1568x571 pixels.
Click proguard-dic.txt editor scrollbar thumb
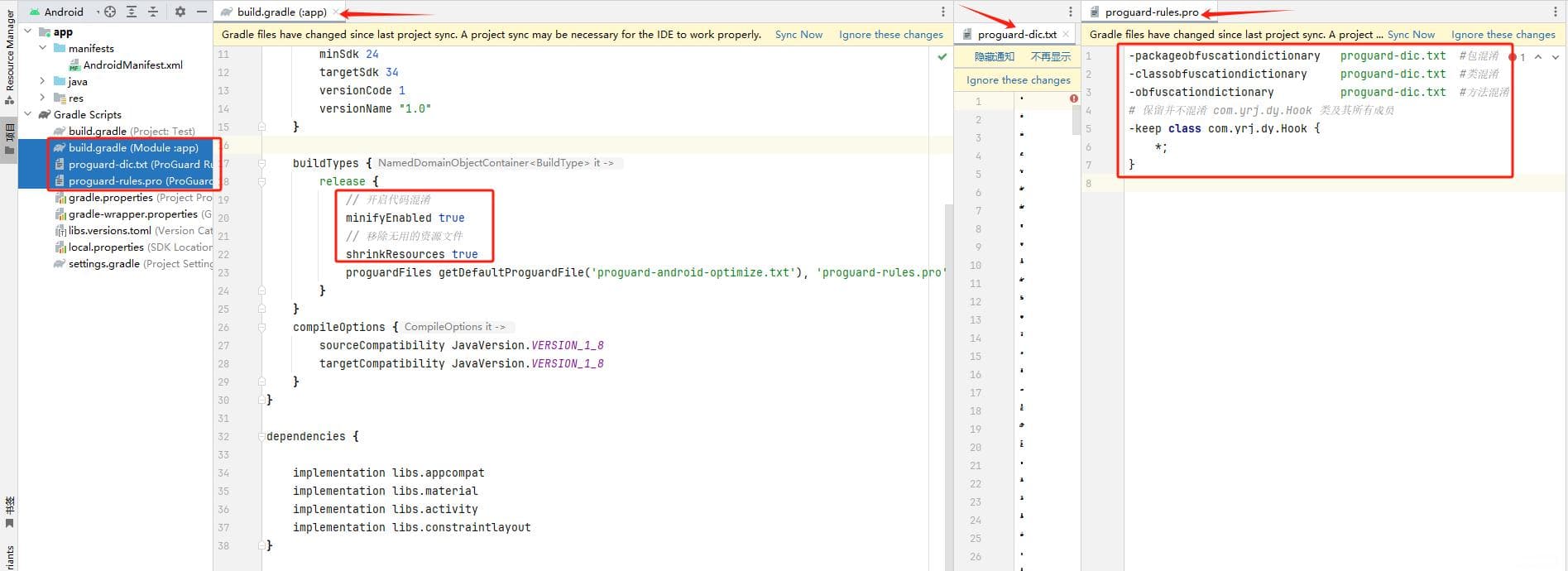tap(1077, 121)
